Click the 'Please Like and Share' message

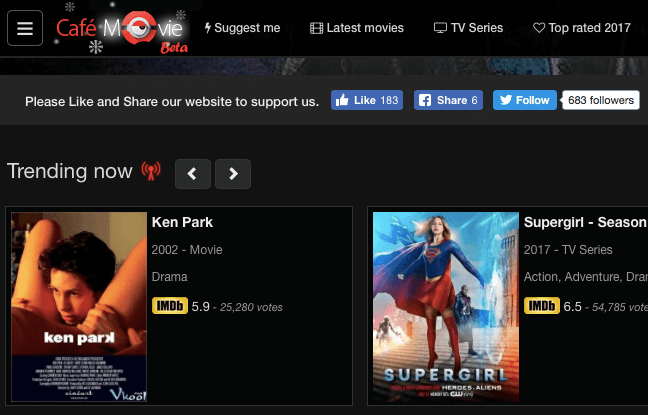[172, 101]
